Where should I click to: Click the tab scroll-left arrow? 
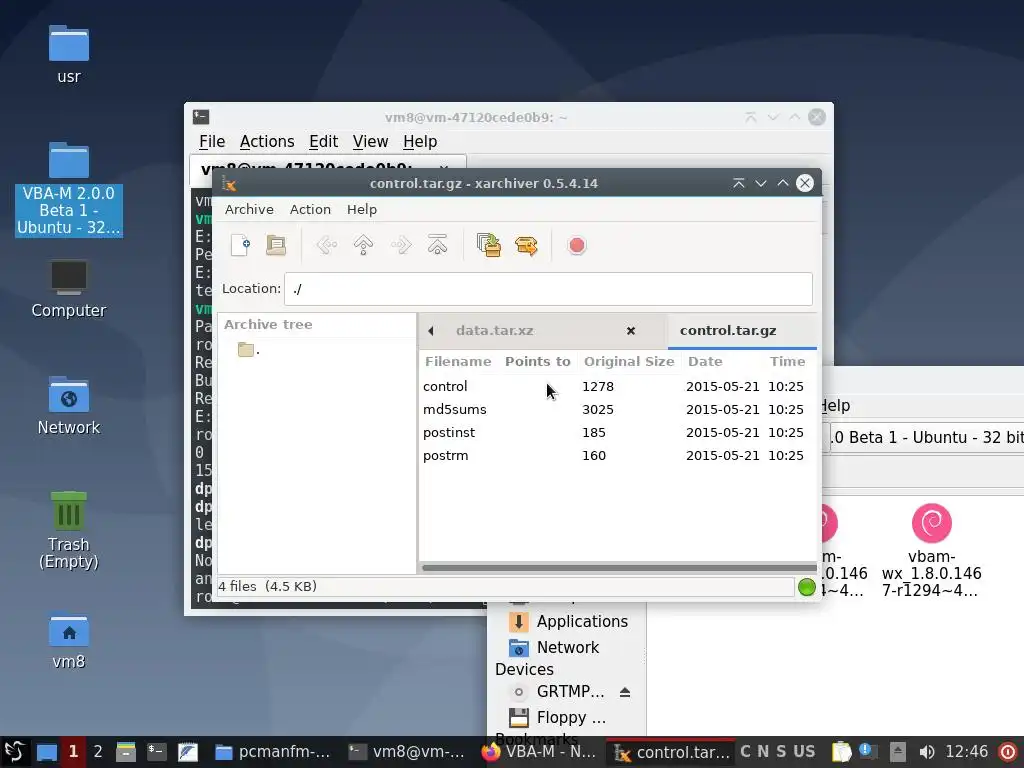click(431, 331)
